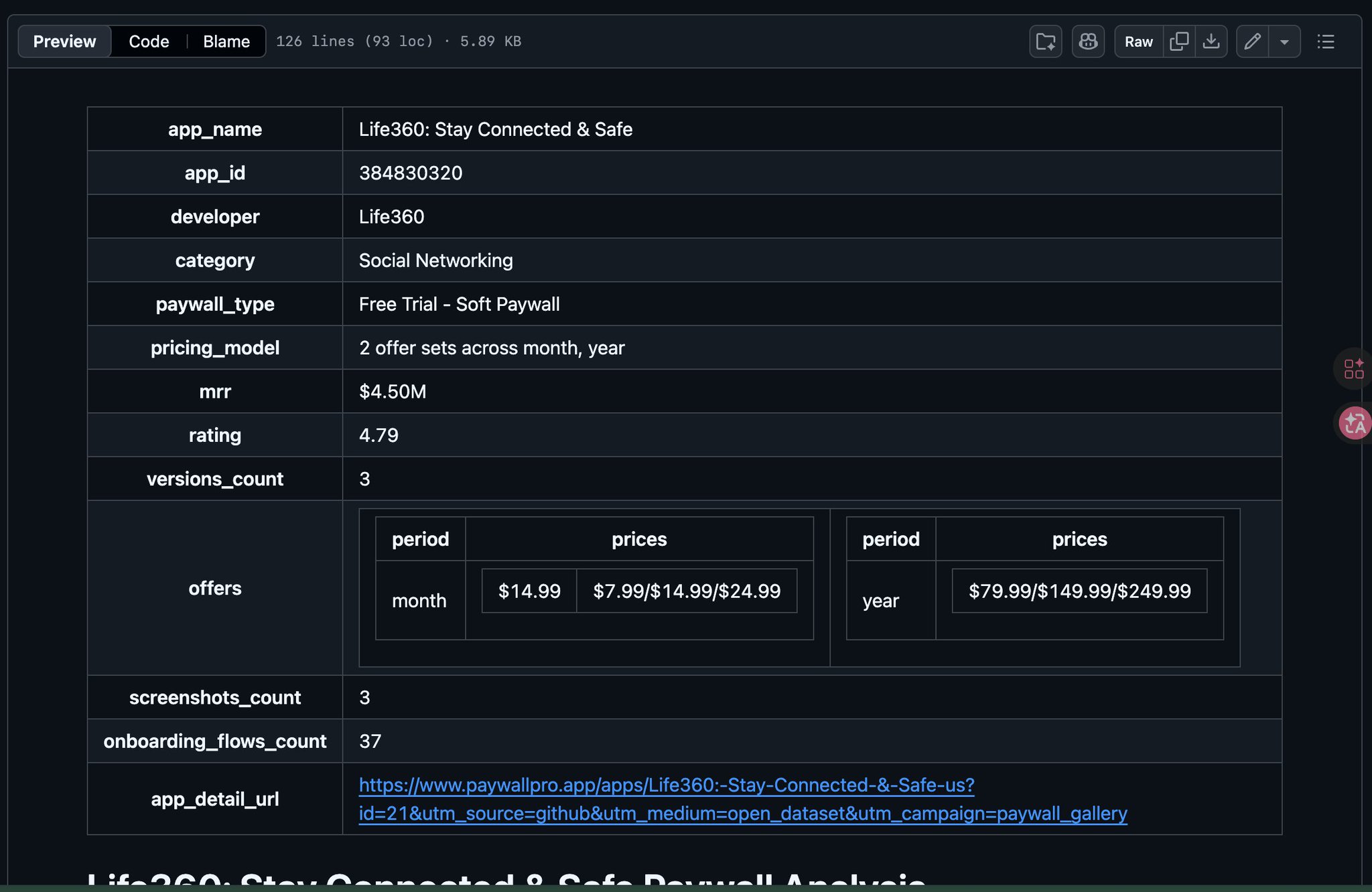
Task: Click the $7.99/$14.99/$24.99 price cell
Action: click(x=687, y=591)
